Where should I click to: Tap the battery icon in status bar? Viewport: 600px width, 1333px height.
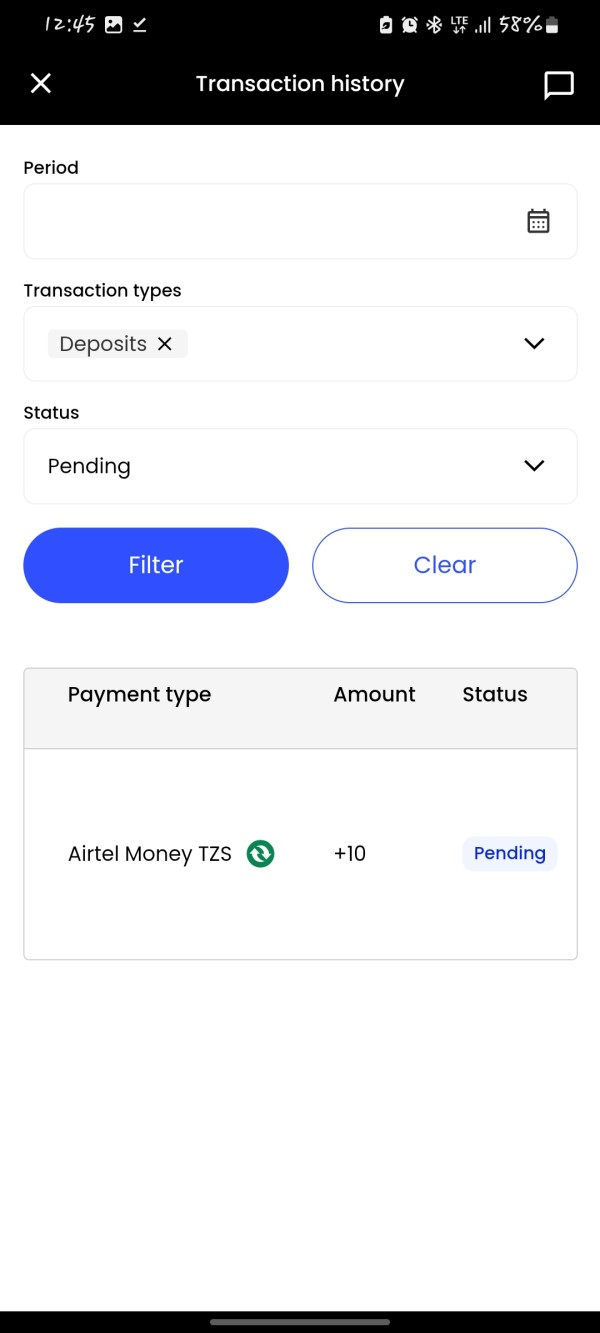click(x=553, y=25)
